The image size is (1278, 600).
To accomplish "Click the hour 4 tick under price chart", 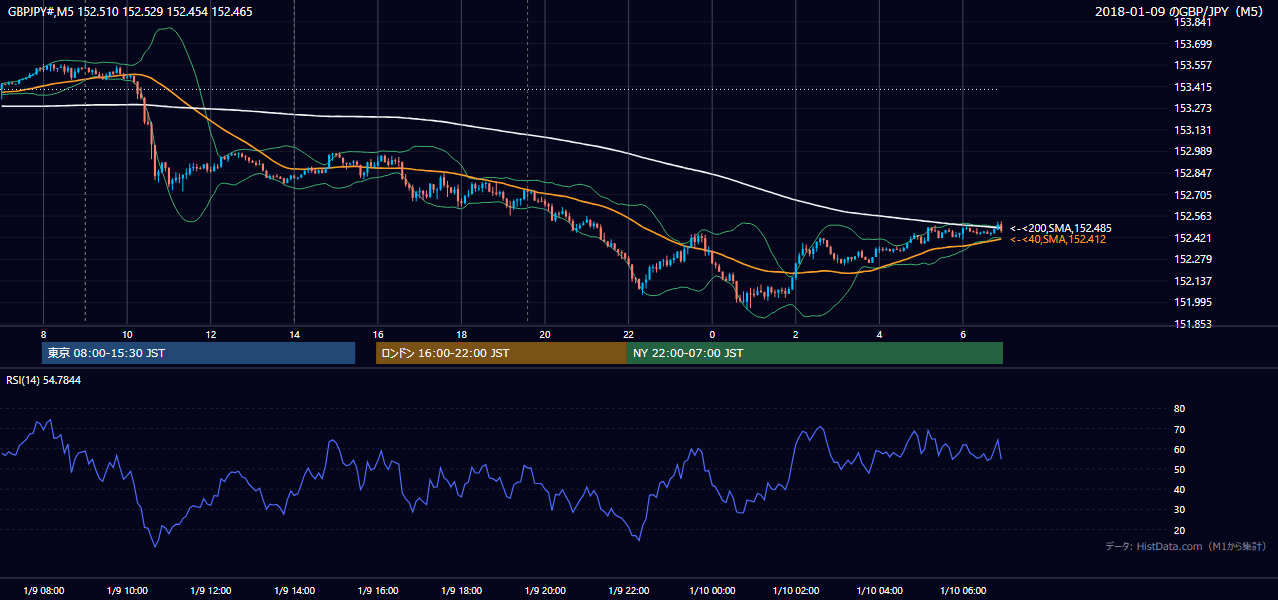I will (x=879, y=334).
